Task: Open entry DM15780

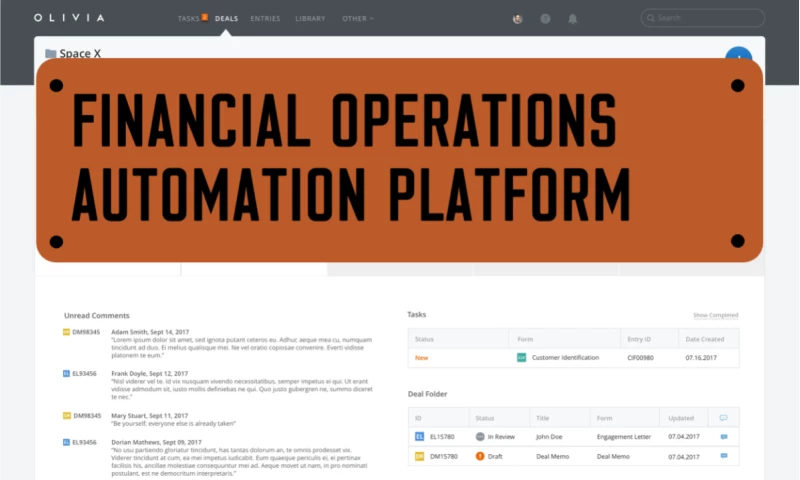Action: (443, 457)
